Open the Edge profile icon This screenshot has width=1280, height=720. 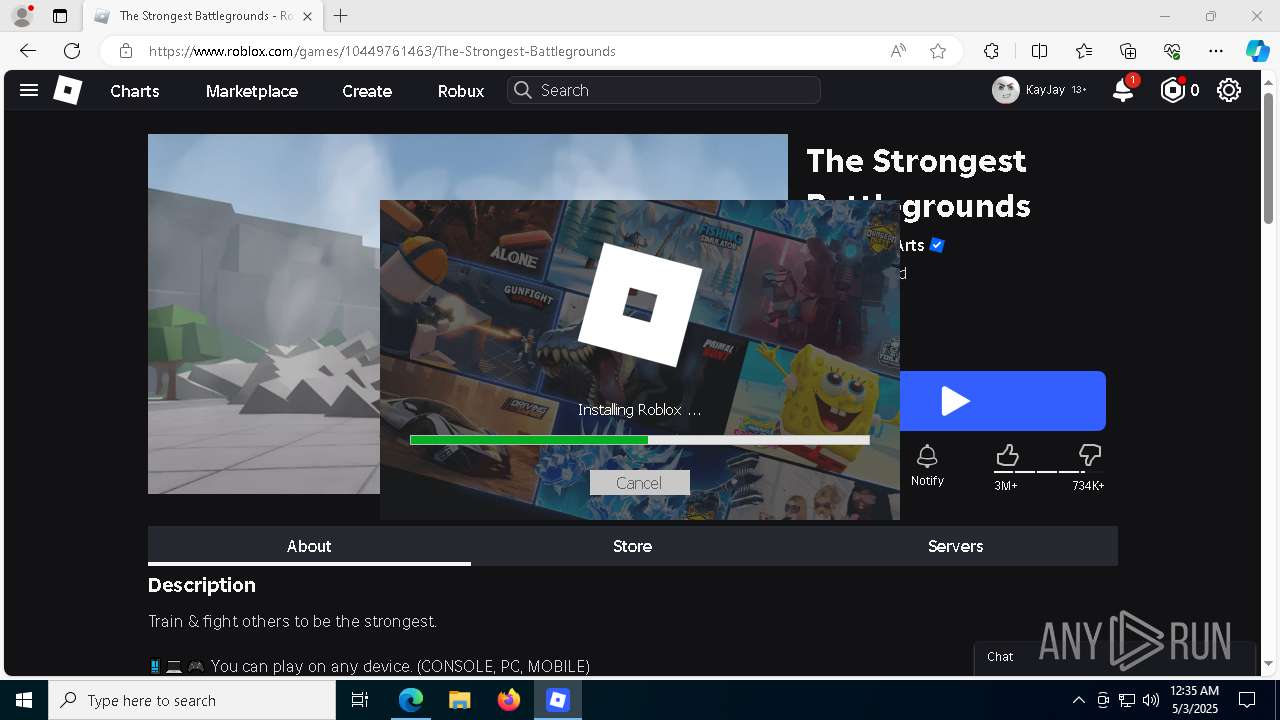coord(22,16)
